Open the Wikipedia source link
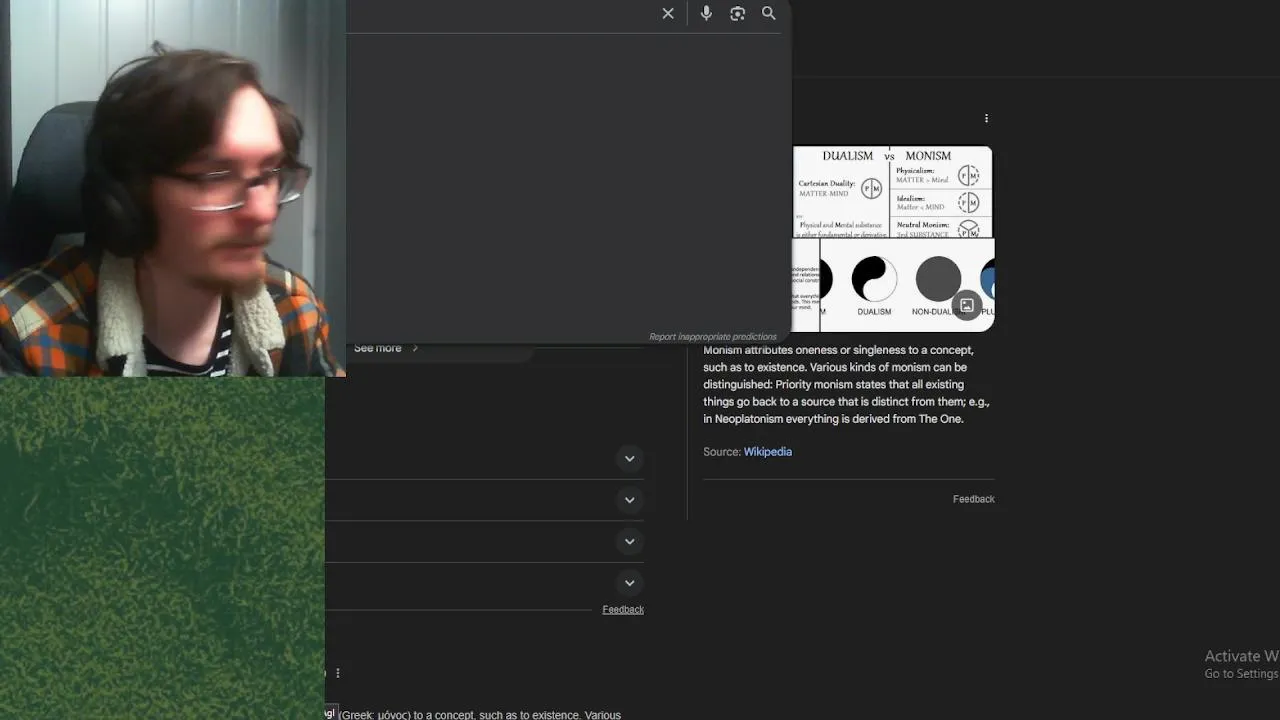Screen dimensions: 1280x720 767,452
